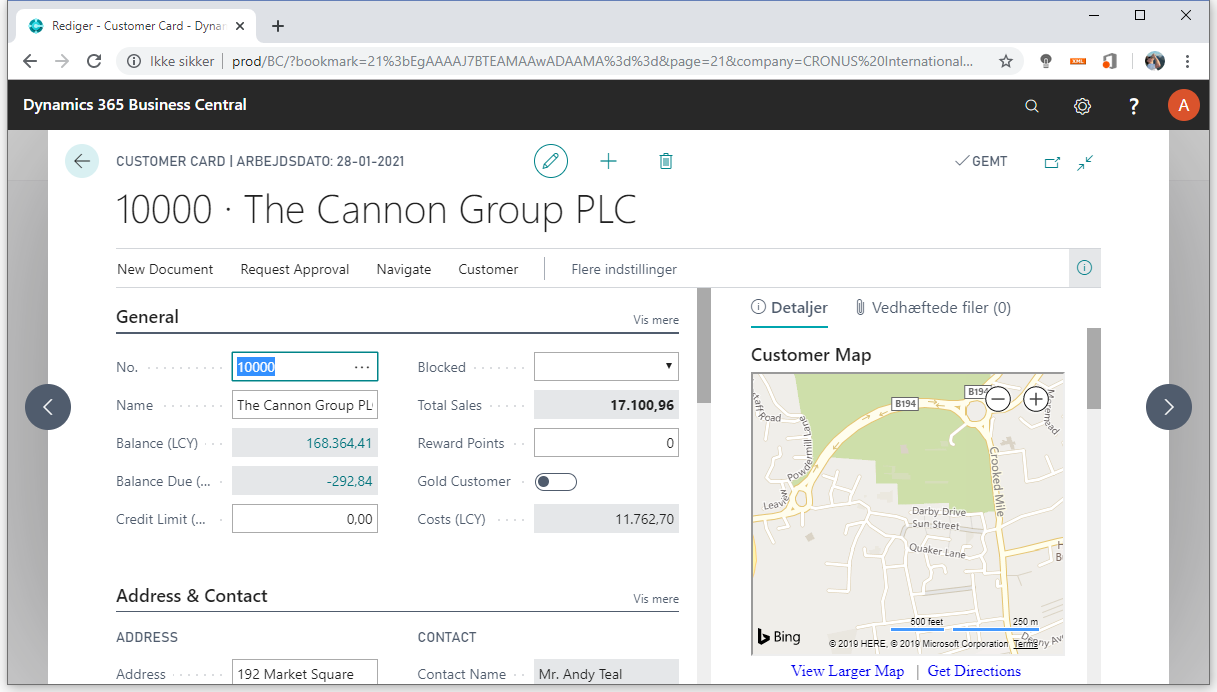Click the Chrome profile avatar icon

(1155, 61)
